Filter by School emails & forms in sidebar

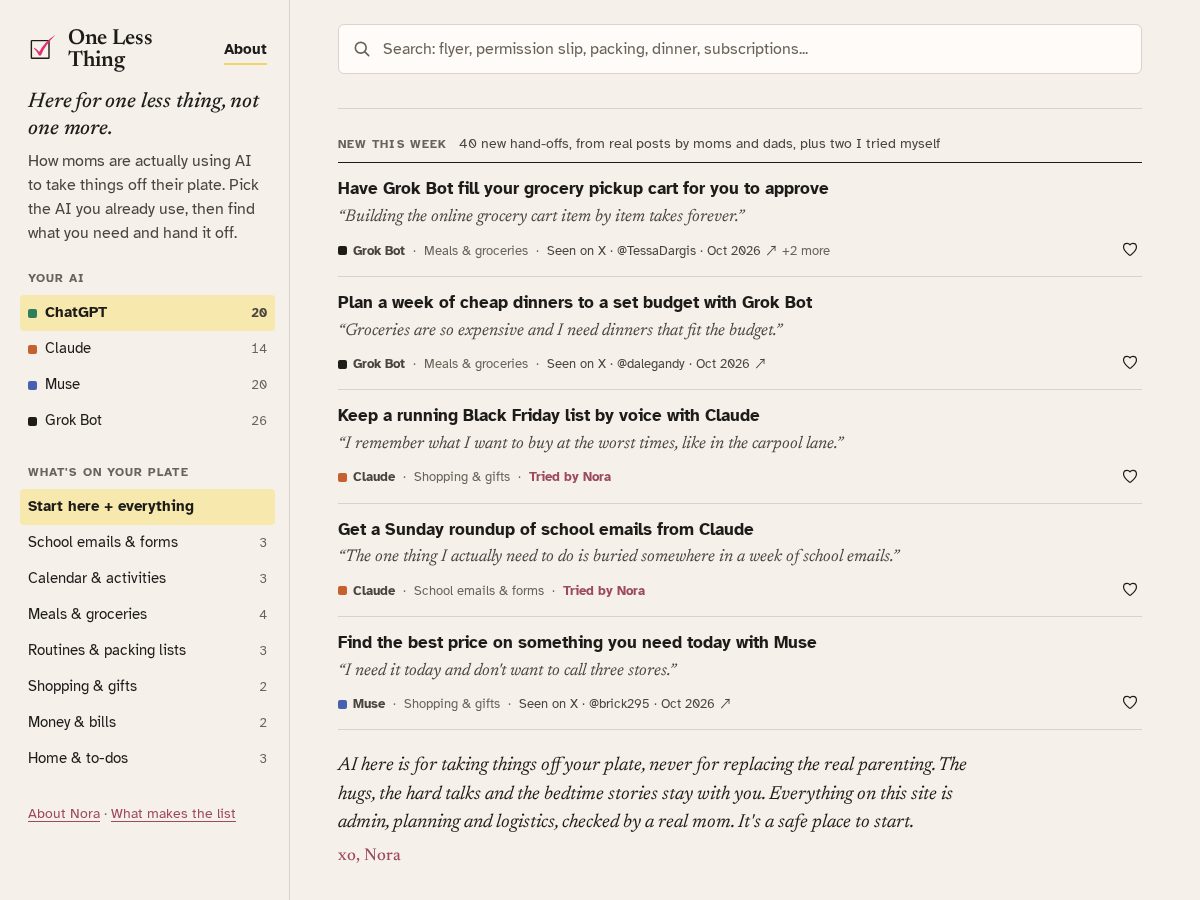147,543
